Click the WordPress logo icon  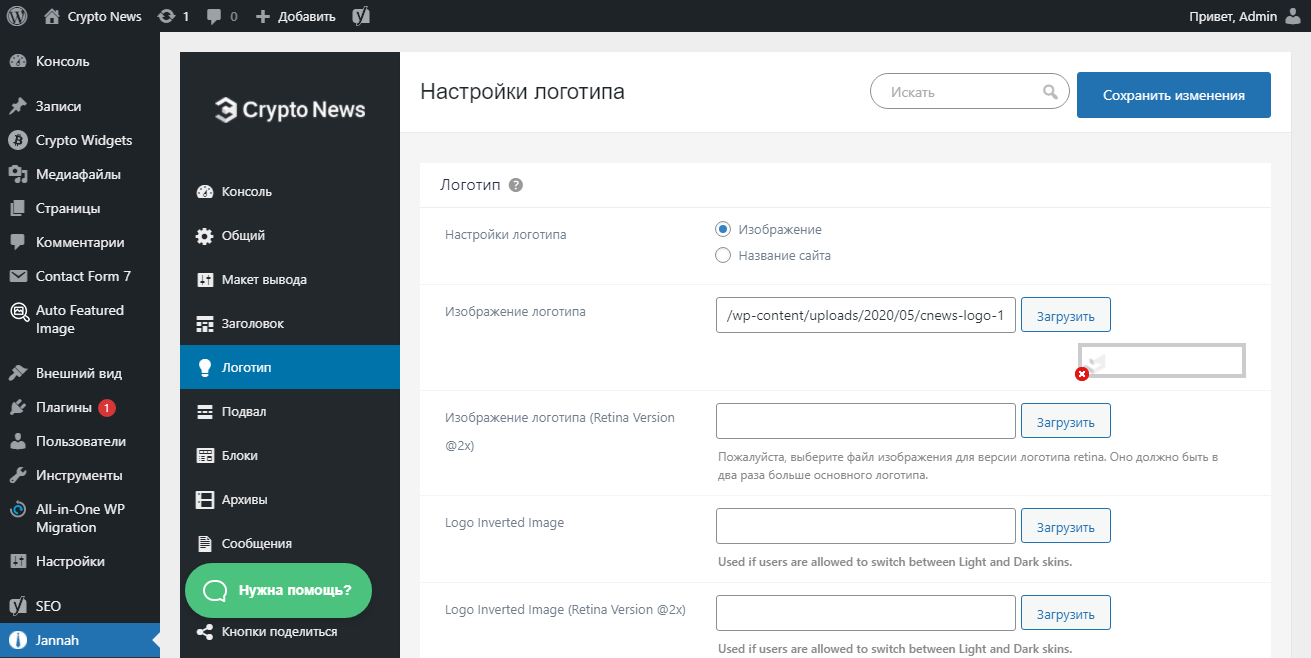pos(17,16)
